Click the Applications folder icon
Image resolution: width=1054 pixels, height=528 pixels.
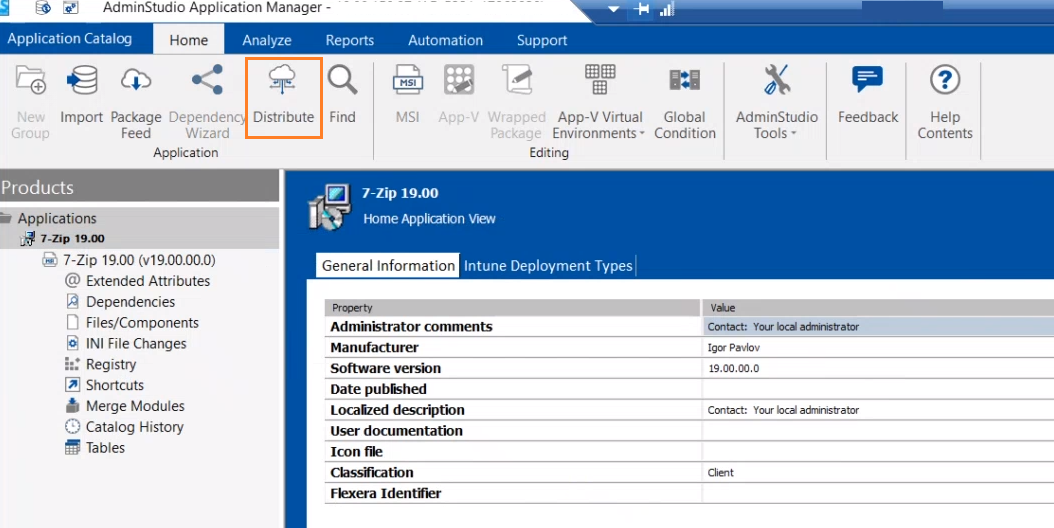tap(6, 218)
